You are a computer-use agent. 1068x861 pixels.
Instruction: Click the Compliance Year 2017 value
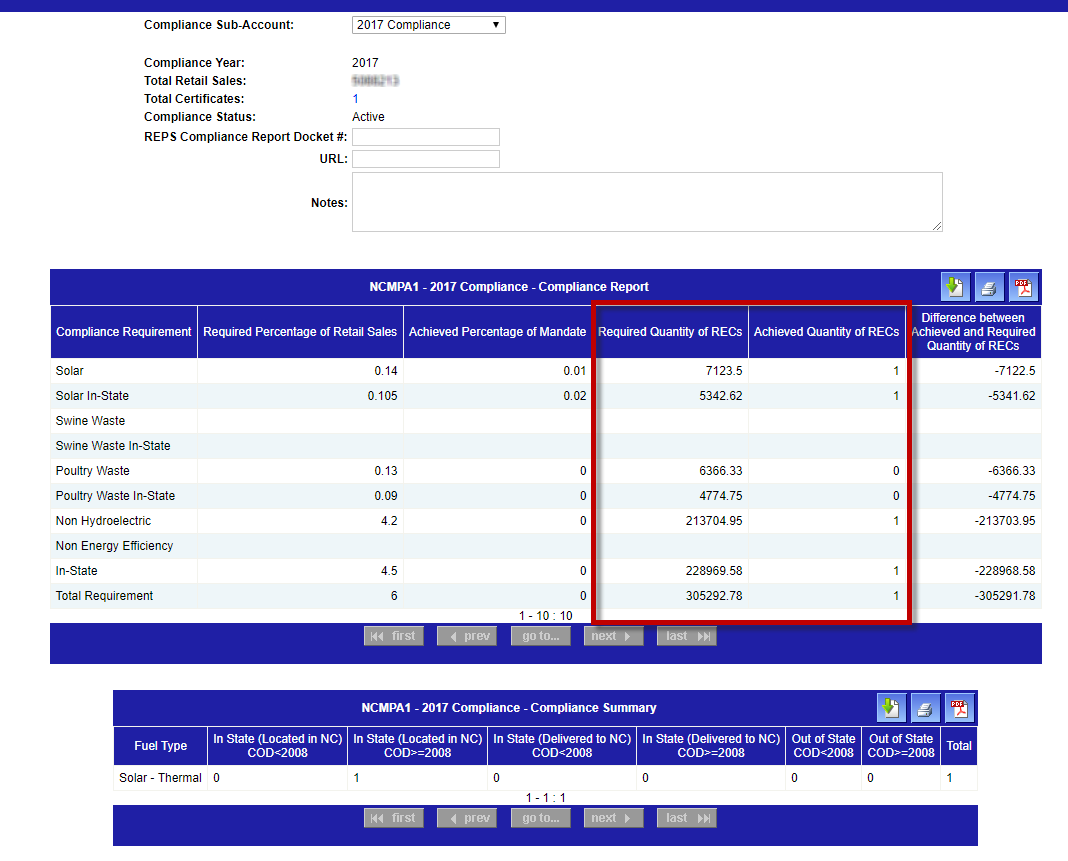click(365, 63)
